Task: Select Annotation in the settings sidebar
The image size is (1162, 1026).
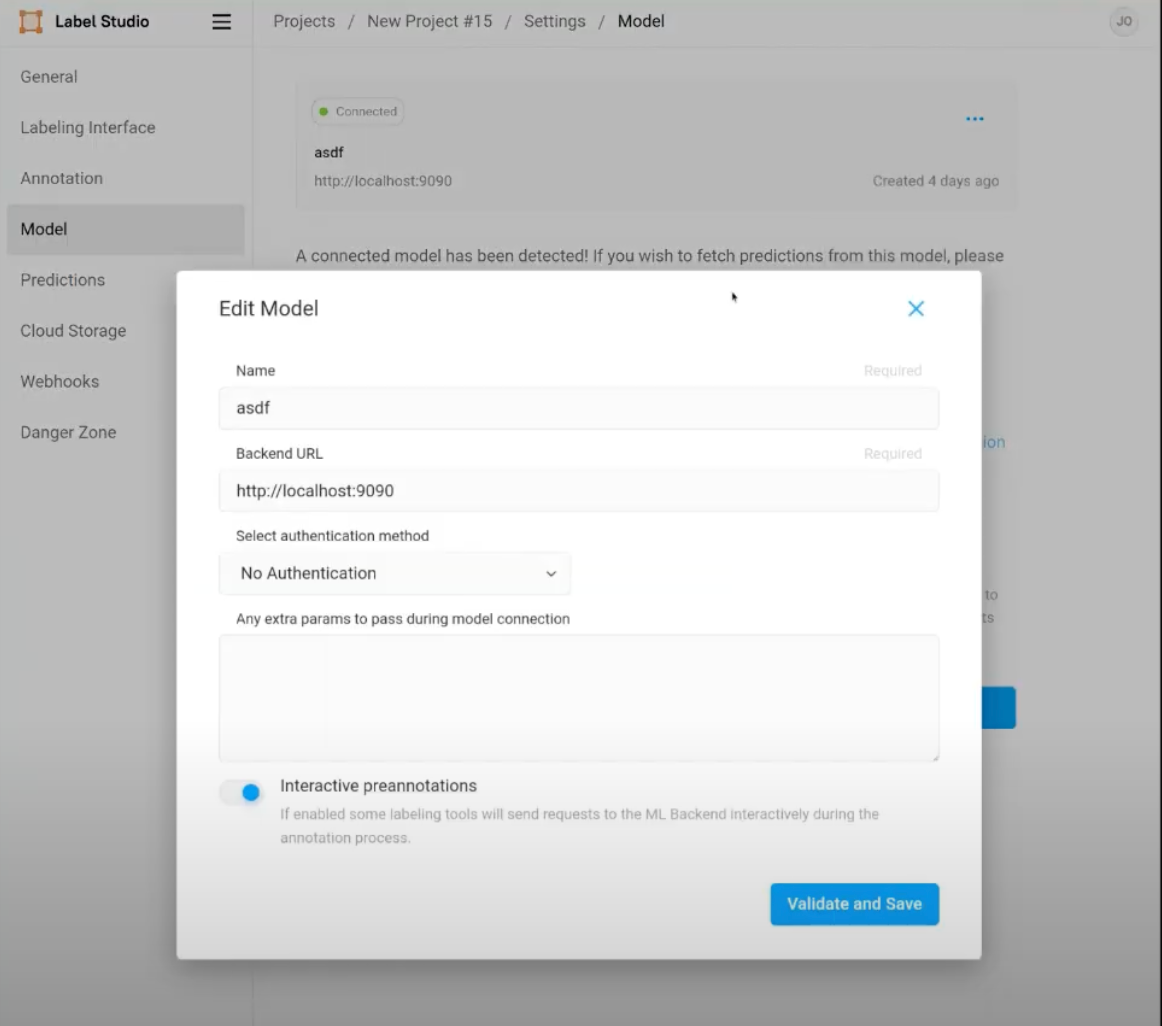Action: (62, 178)
